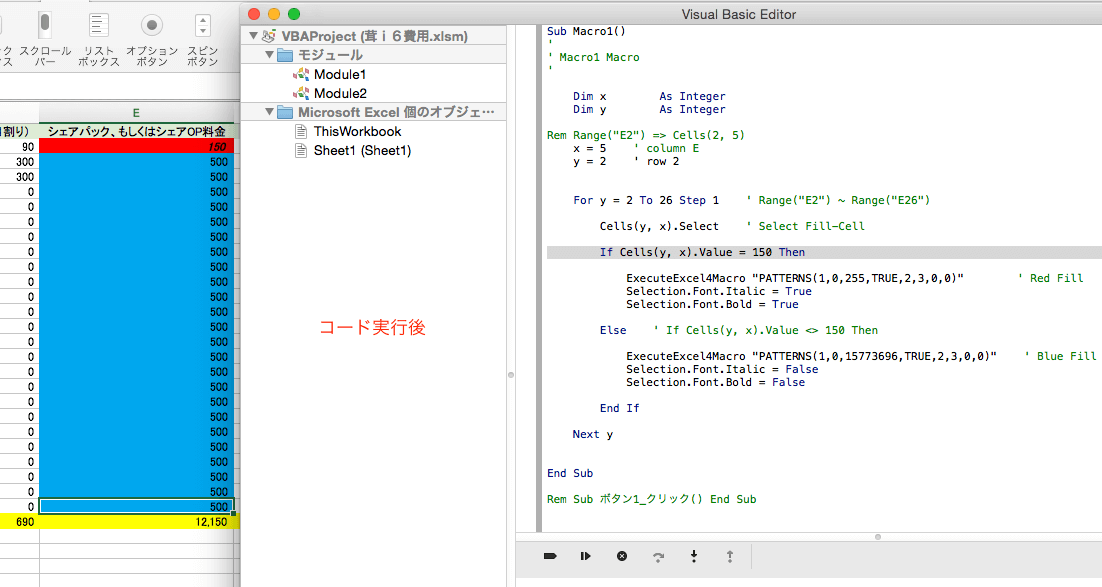This screenshot has width=1102, height=587.
Task: Stop macro with the circled X icon
Action: point(622,556)
